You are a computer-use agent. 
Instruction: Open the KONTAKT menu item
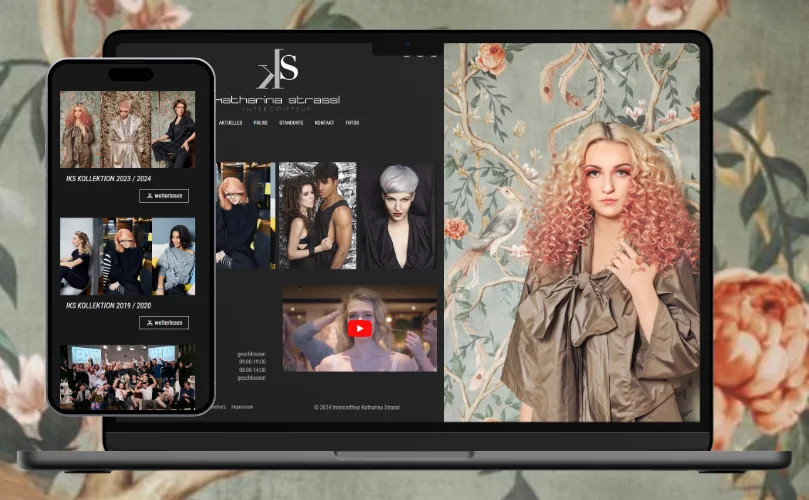click(325, 123)
